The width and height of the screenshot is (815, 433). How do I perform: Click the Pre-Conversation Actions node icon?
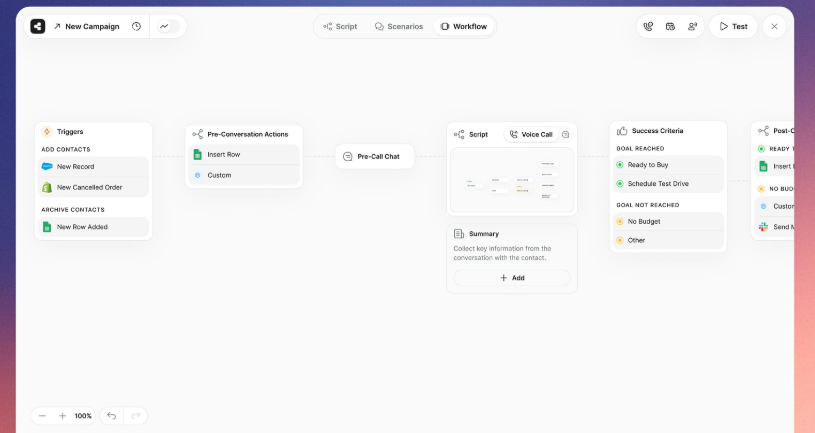pos(198,134)
